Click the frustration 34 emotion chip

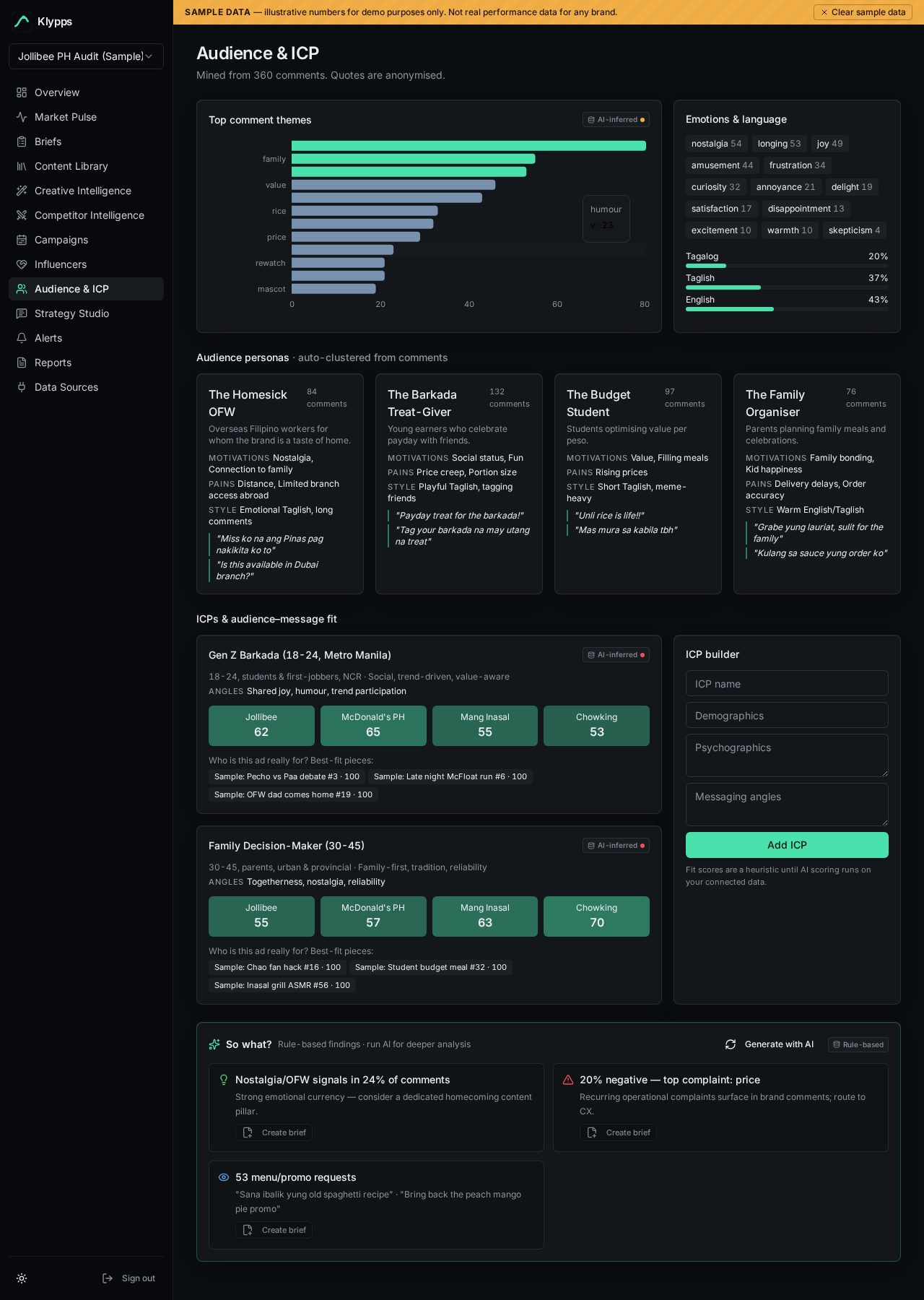(x=797, y=165)
